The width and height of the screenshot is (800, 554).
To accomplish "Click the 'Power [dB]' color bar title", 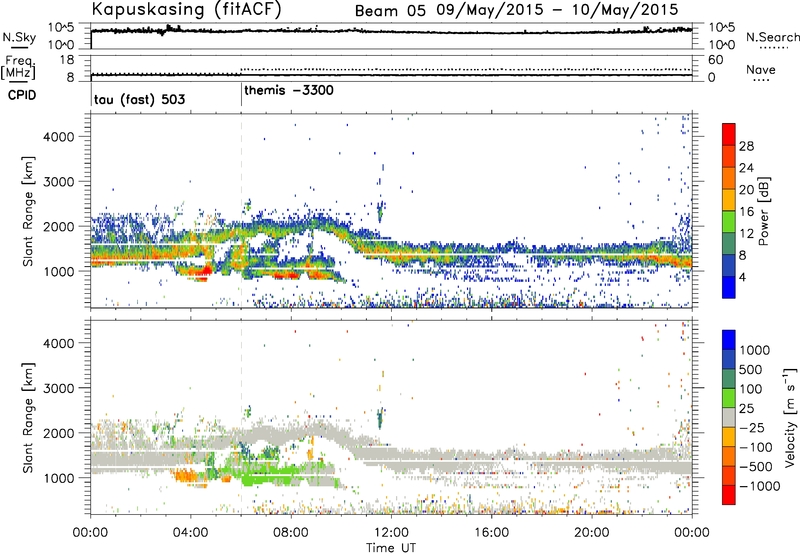I will (x=764, y=211).
